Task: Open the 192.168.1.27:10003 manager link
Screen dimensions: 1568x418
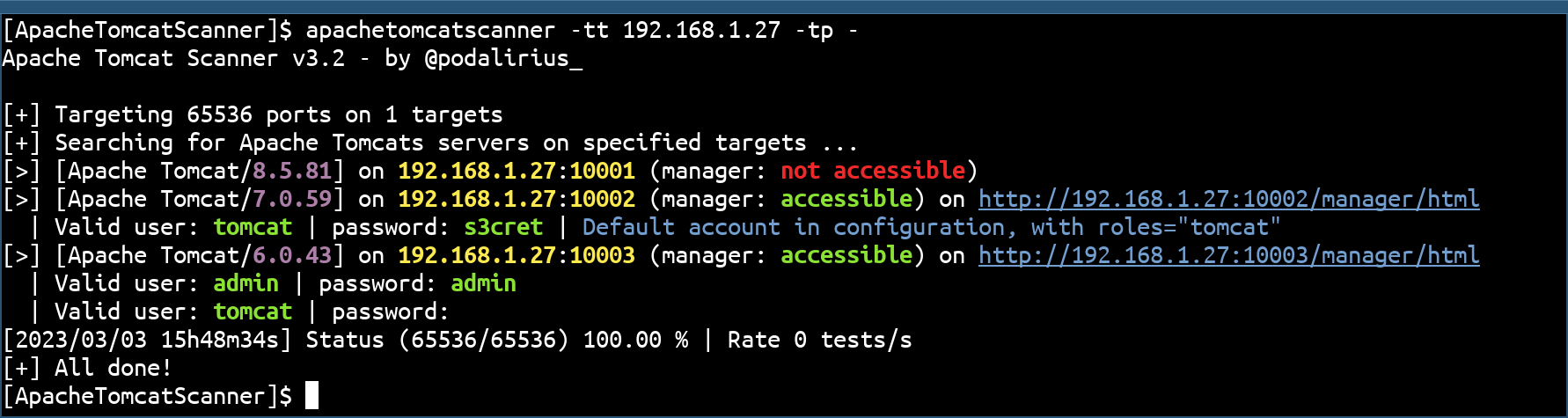Action: 1228,256
